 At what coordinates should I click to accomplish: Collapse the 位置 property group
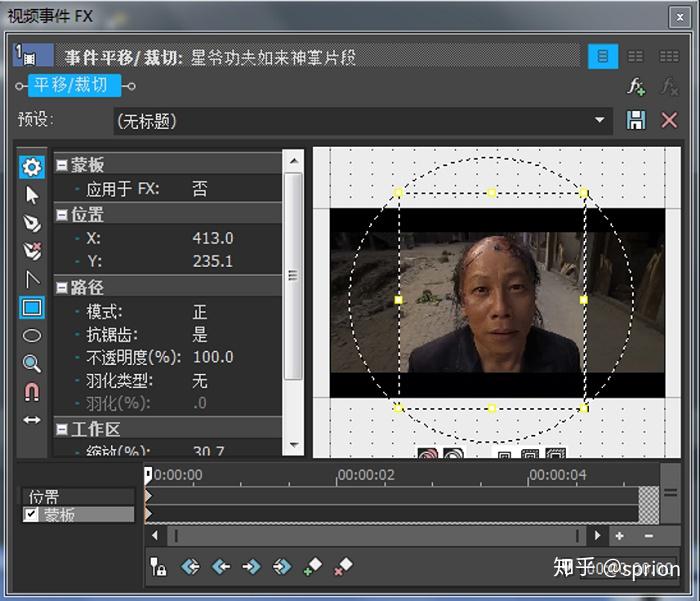pos(62,215)
